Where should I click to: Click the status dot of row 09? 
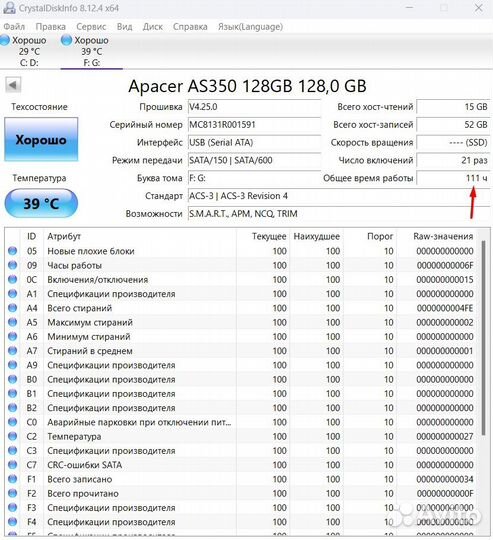tap(12, 265)
